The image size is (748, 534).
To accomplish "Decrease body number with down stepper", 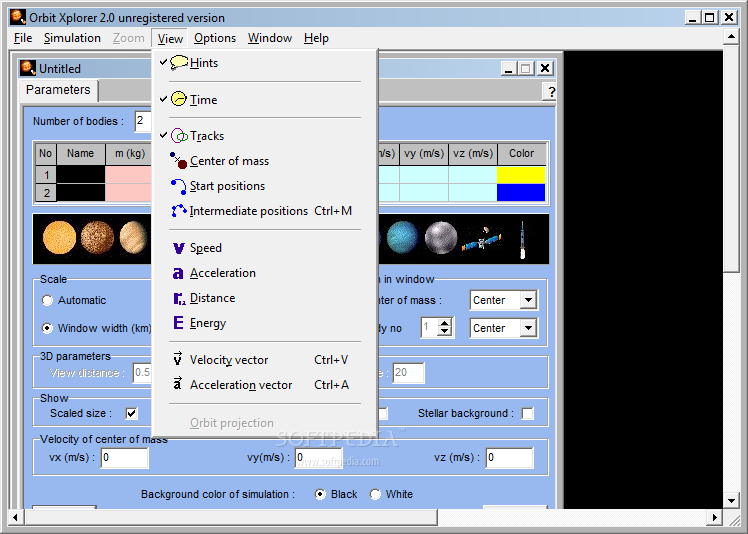I will 445,332.
